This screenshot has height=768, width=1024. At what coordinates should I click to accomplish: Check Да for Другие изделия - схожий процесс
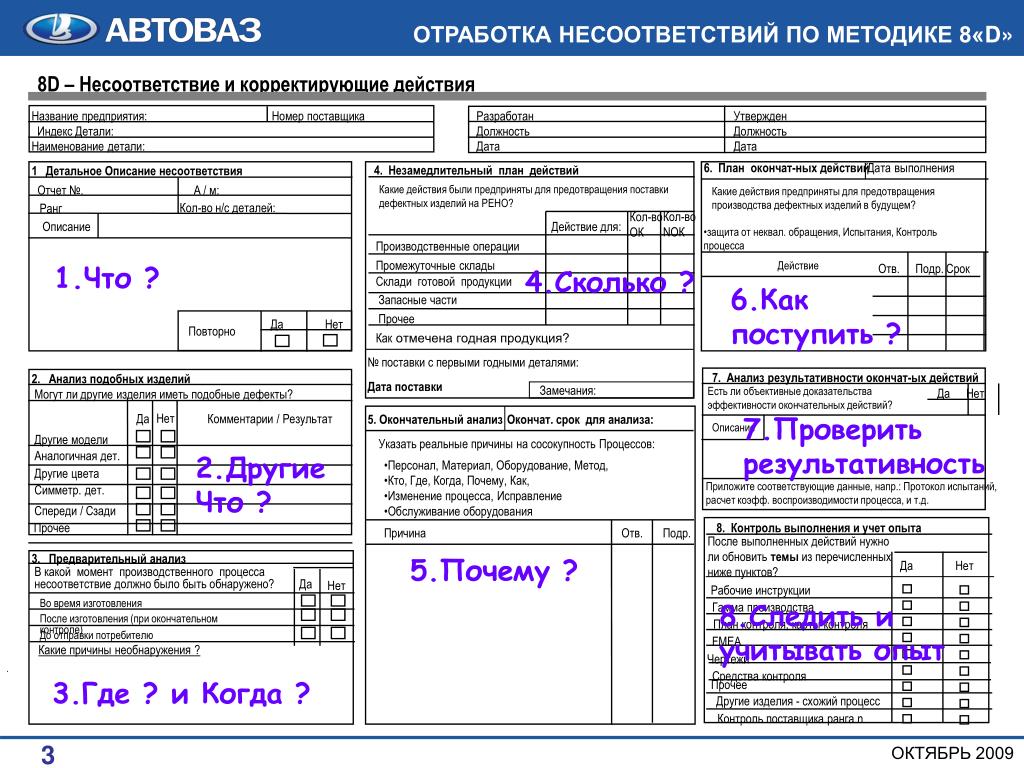[907, 702]
